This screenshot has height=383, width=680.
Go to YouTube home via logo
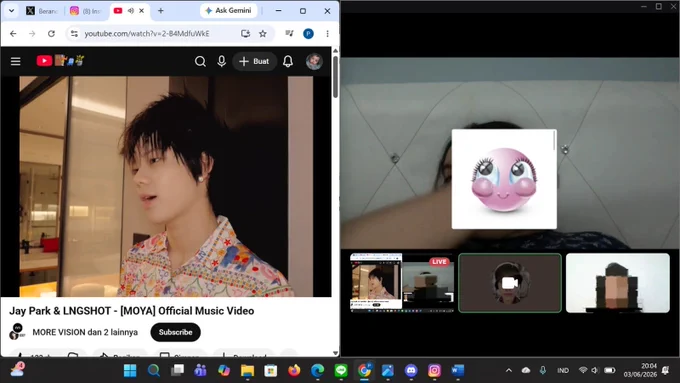[60, 61]
